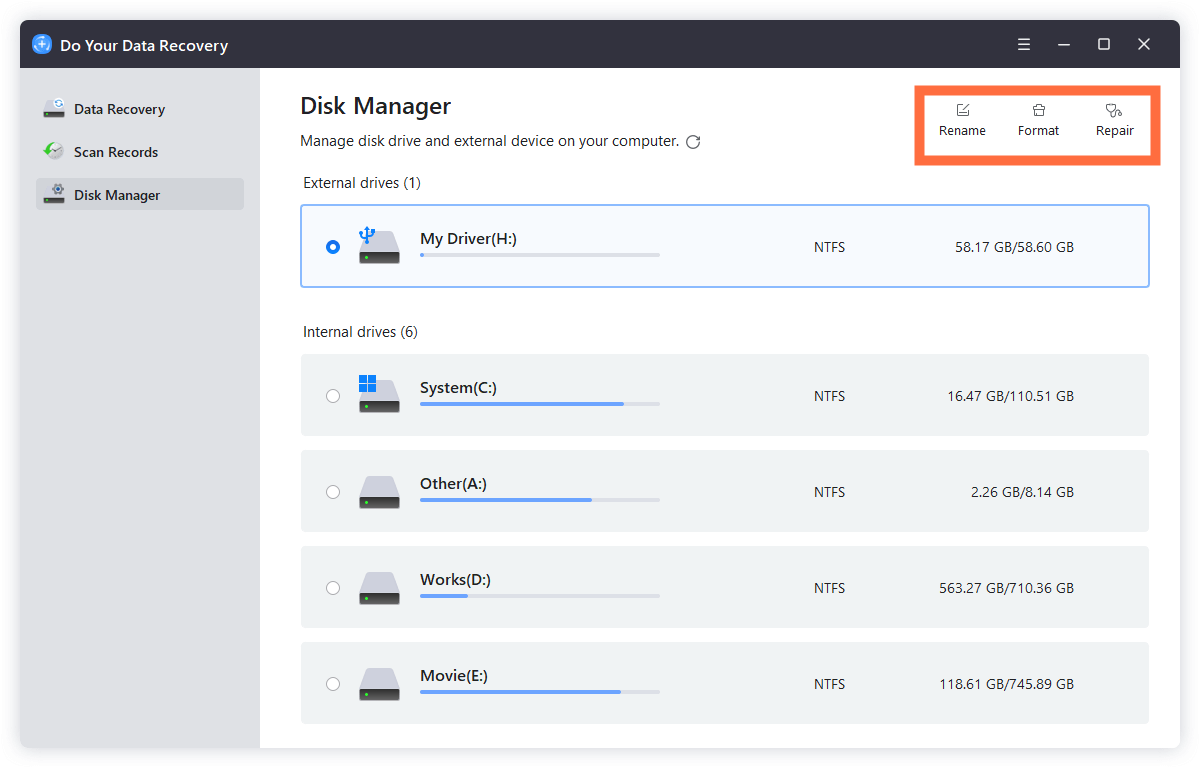1200x768 pixels.
Task: Click the Works(D:) drive usage bar
Action: point(540,595)
